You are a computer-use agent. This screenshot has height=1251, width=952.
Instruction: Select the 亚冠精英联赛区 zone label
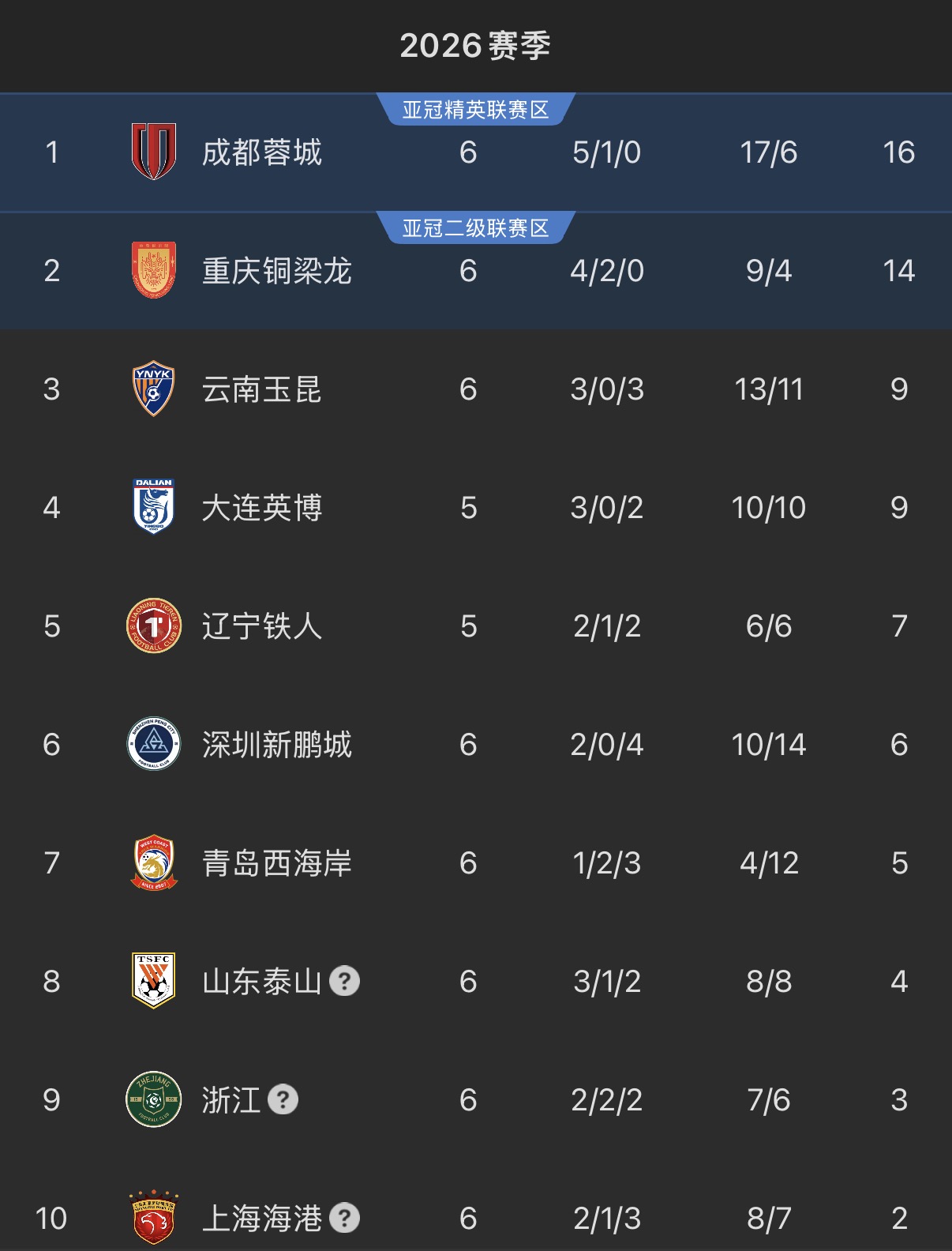tap(475, 110)
